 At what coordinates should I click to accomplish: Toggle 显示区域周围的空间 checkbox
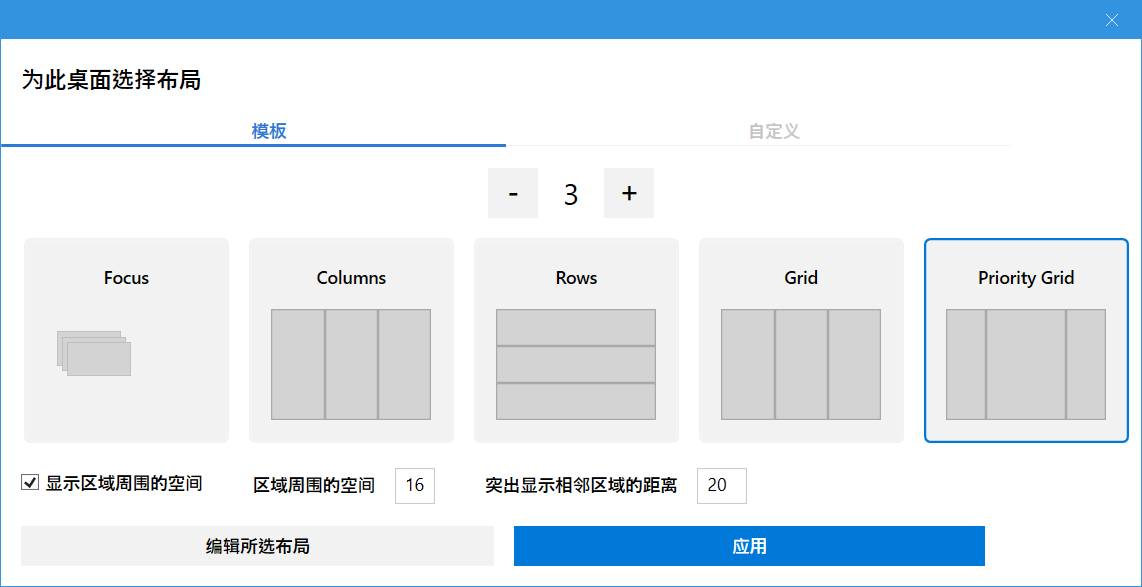pos(30,483)
